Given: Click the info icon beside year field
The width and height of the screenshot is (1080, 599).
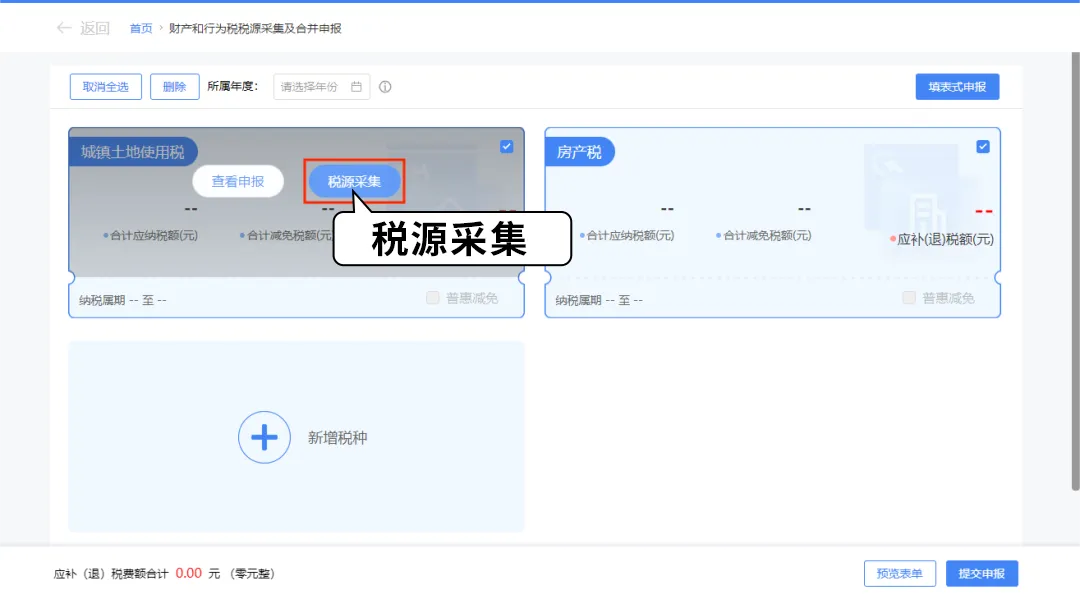Looking at the screenshot, I should point(385,87).
